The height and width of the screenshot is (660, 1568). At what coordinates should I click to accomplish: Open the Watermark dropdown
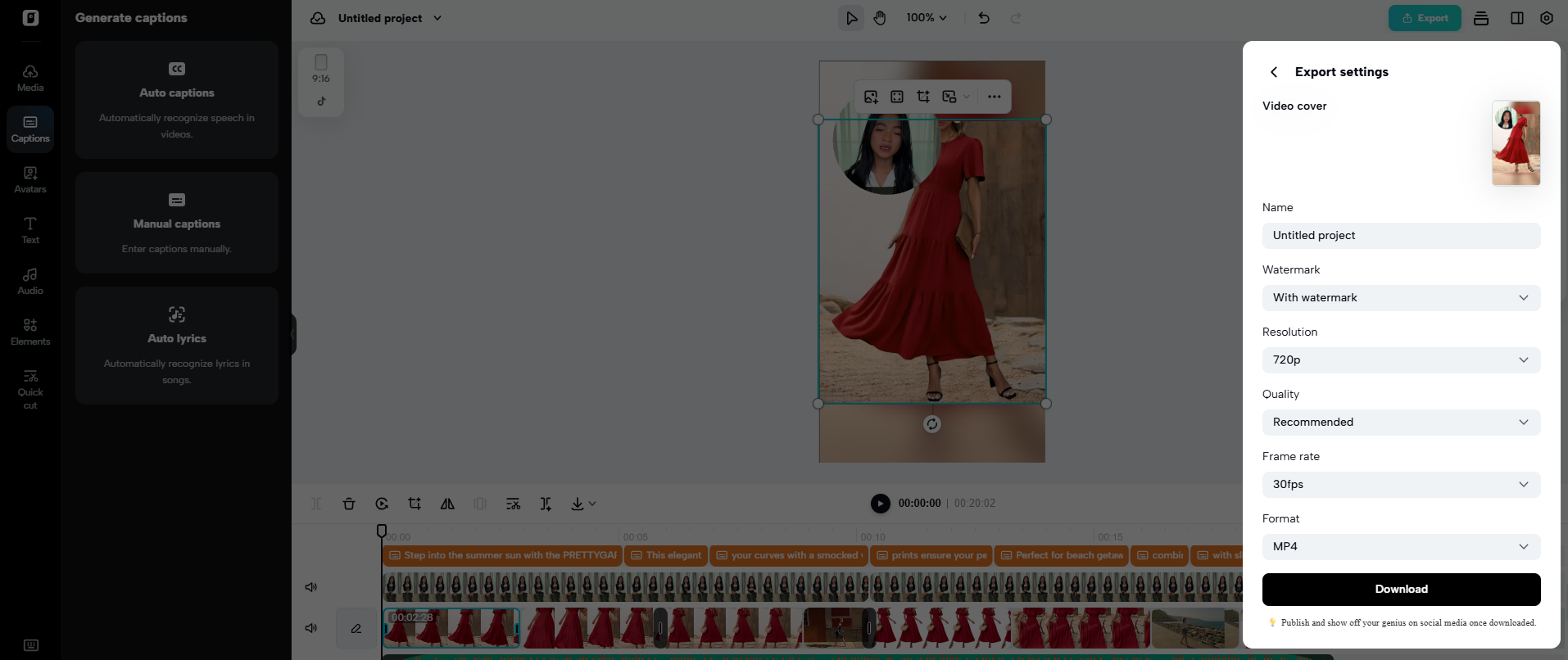tap(1400, 298)
